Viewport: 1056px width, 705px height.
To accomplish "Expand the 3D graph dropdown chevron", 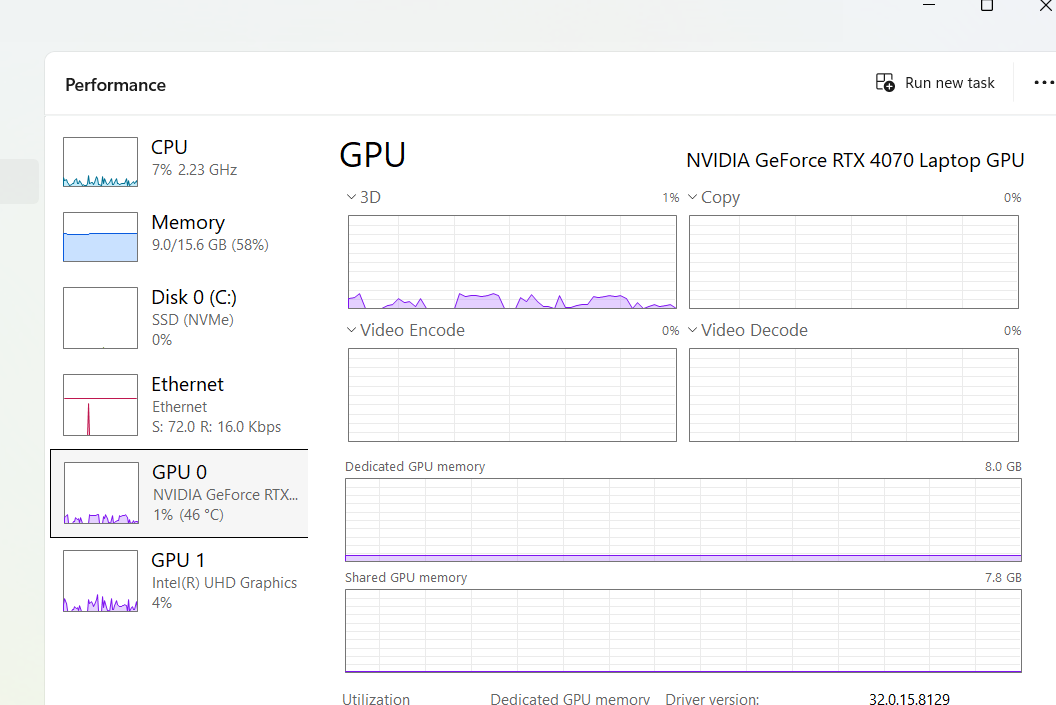I will point(351,197).
